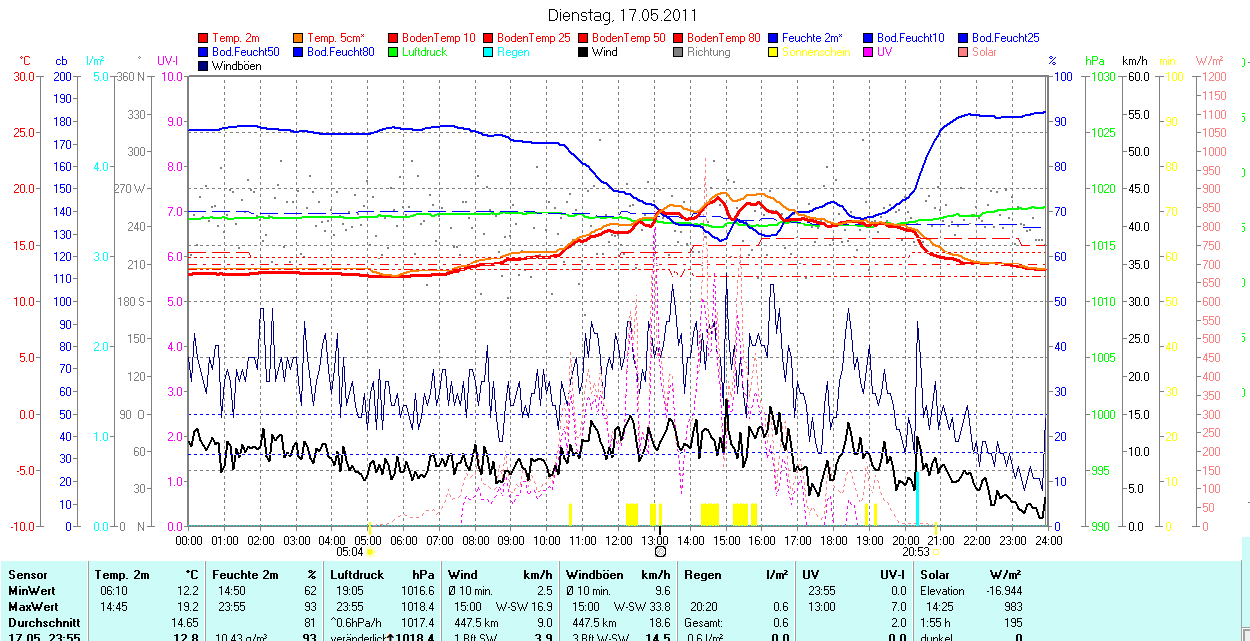
Task: Select the orange Temp. 5cm legend swatch
Action: point(299,38)
